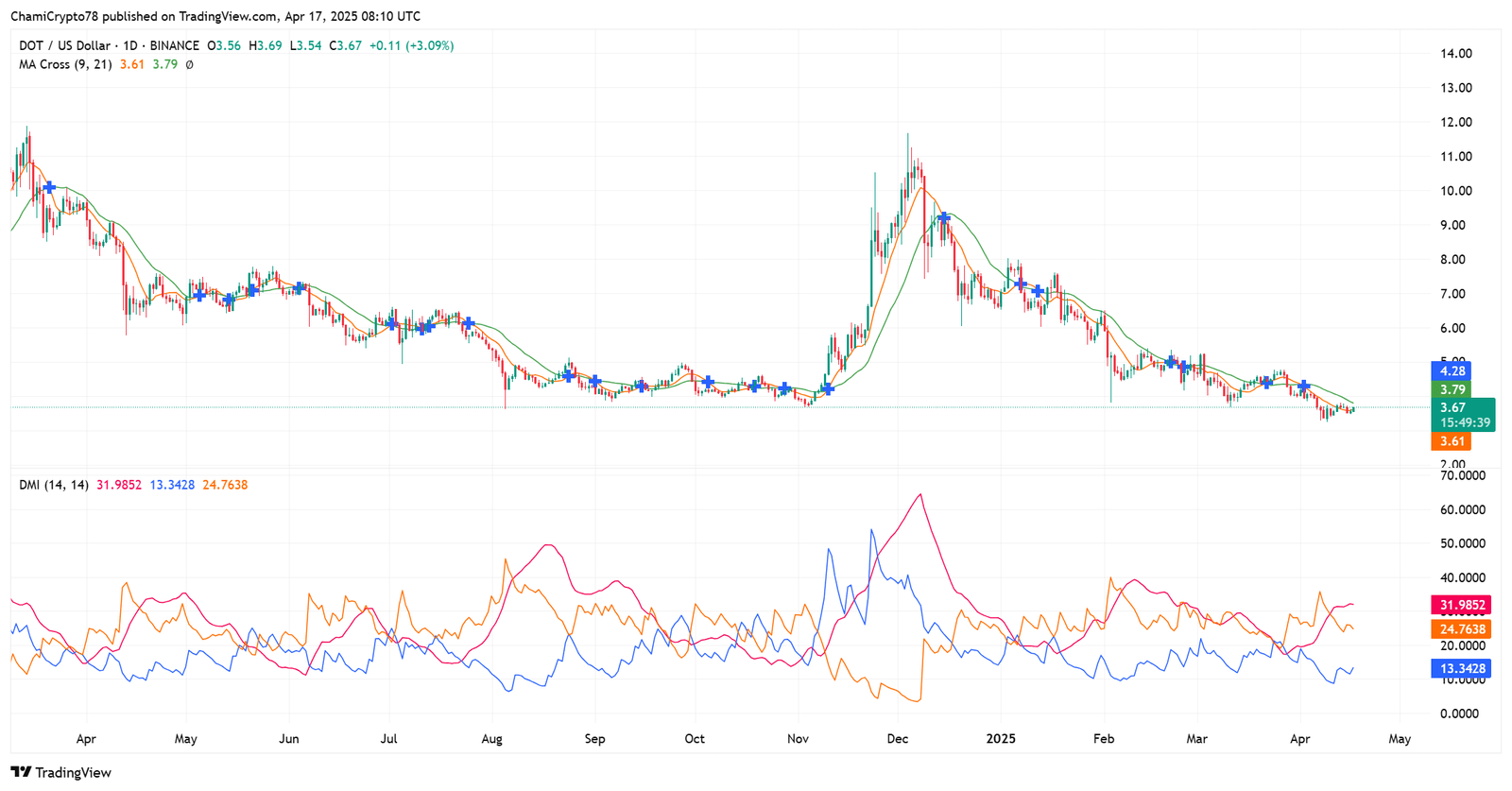
Task: Click the 14.00 label on price axis
Action: pos(1455,54)
